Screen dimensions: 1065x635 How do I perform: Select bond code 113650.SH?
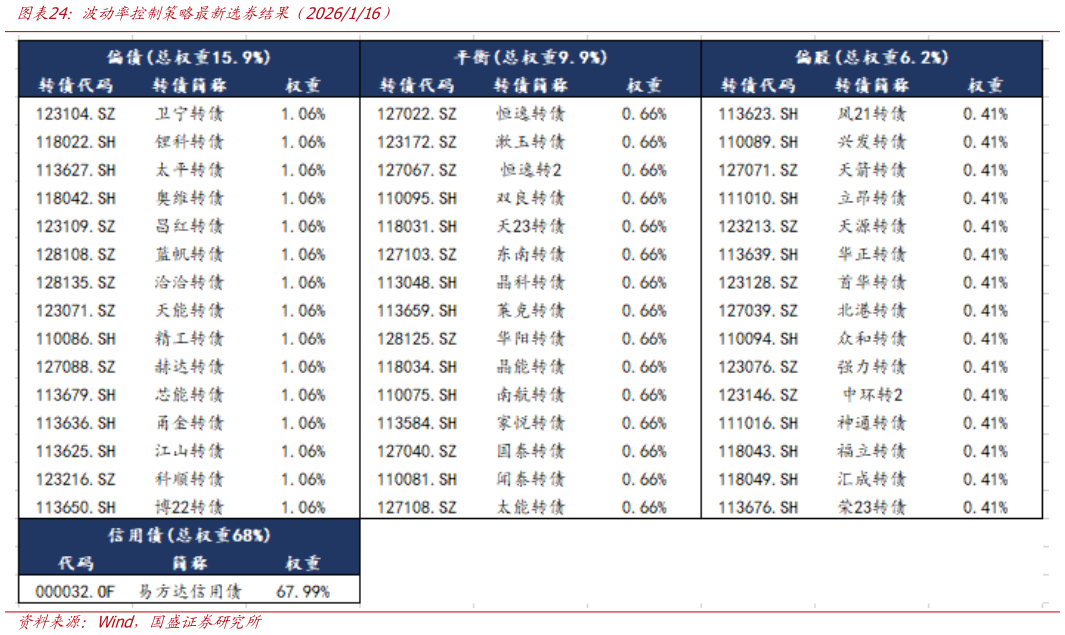click(x=76, y=508)
